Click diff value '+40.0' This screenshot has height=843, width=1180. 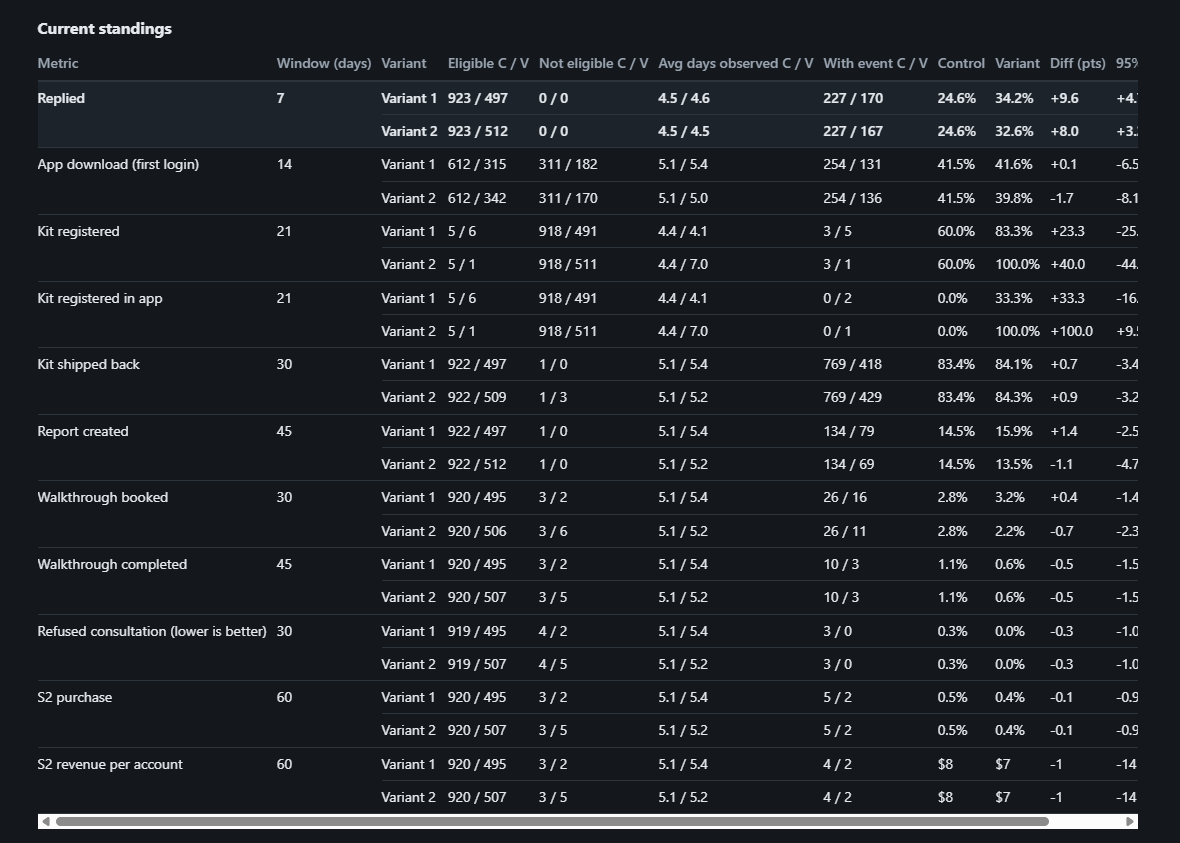click(1067, 264)
